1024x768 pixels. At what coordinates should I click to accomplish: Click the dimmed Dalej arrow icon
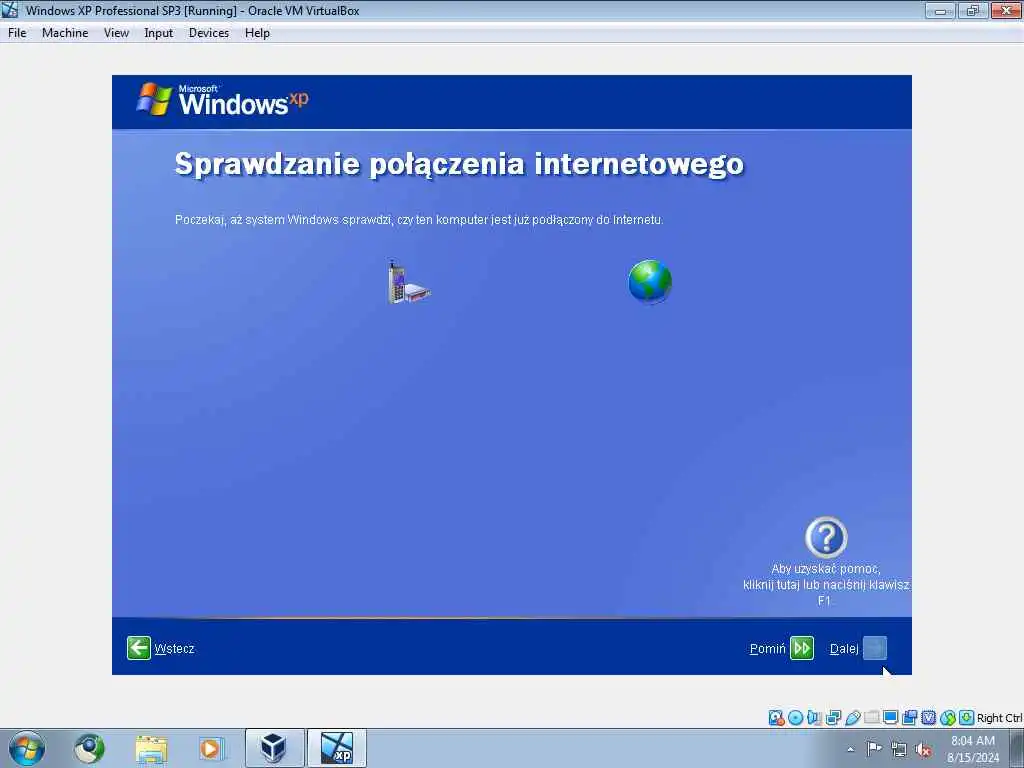pos(875,648)
